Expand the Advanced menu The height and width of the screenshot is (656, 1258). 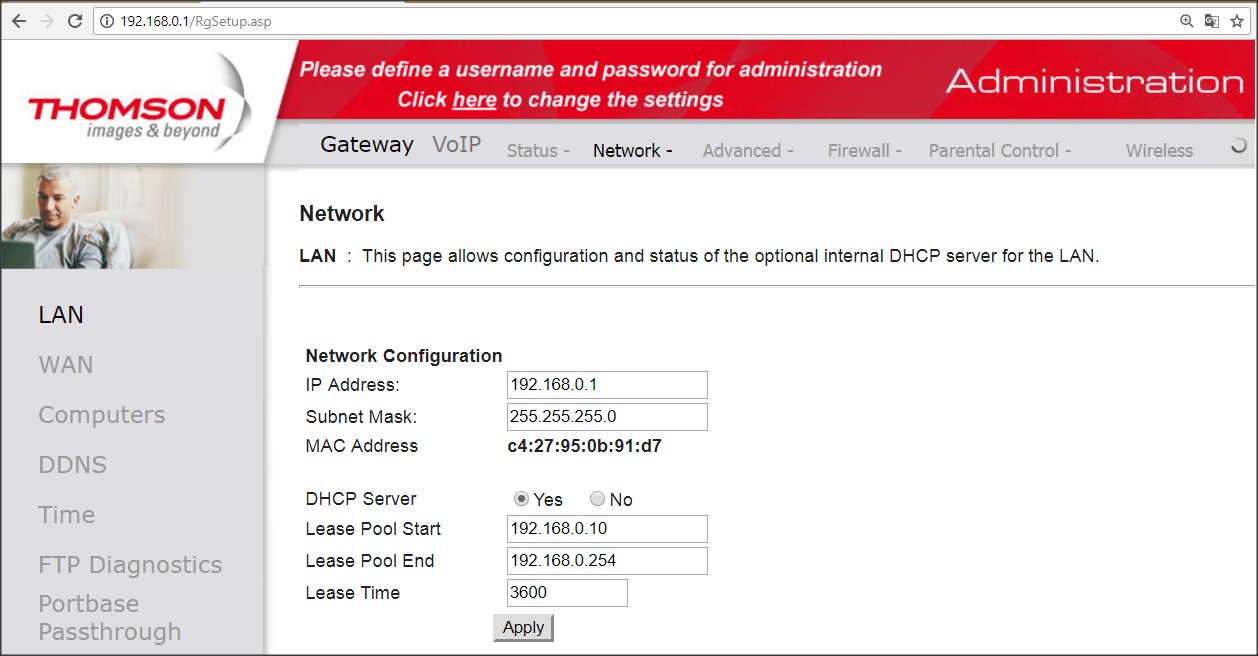coord(747,151)
